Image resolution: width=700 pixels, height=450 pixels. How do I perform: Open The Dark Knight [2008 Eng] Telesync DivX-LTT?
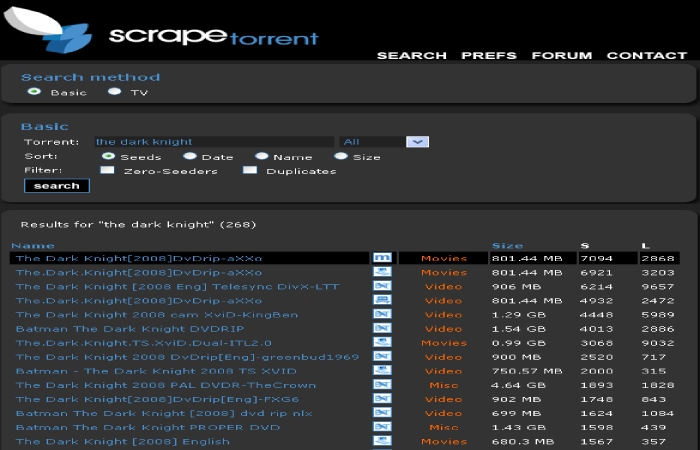[x=177, y=287]
